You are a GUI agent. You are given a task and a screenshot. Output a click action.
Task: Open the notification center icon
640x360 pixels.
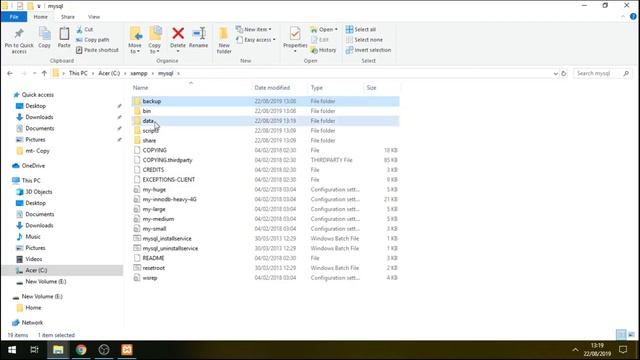[623, 350]
